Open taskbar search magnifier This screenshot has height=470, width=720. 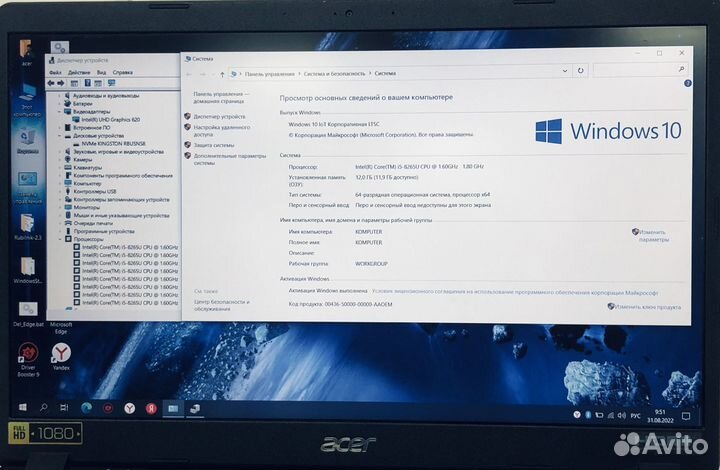44,407
